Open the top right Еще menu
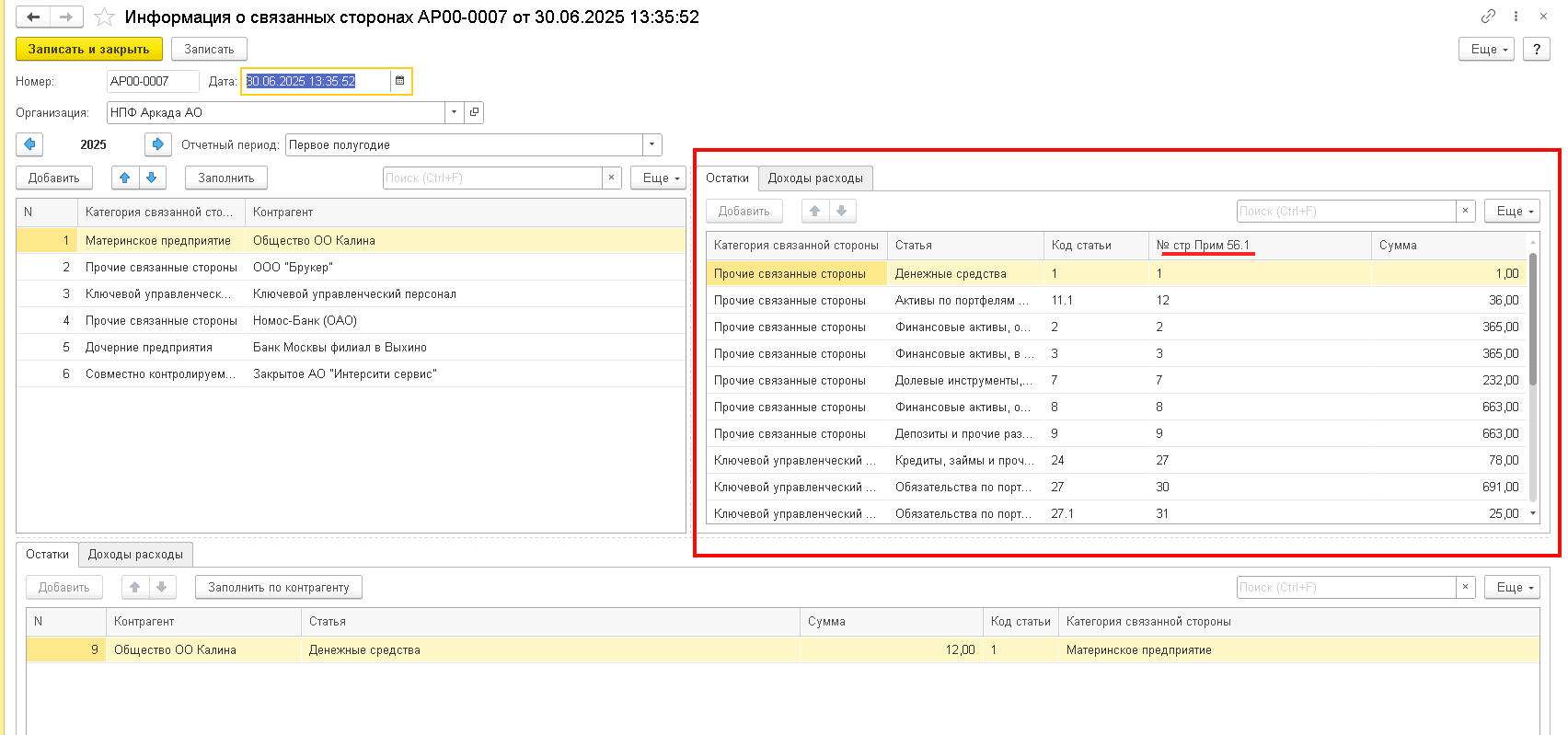The width and height of the screenshot is (1568, 735). (x=1486, y=49)
